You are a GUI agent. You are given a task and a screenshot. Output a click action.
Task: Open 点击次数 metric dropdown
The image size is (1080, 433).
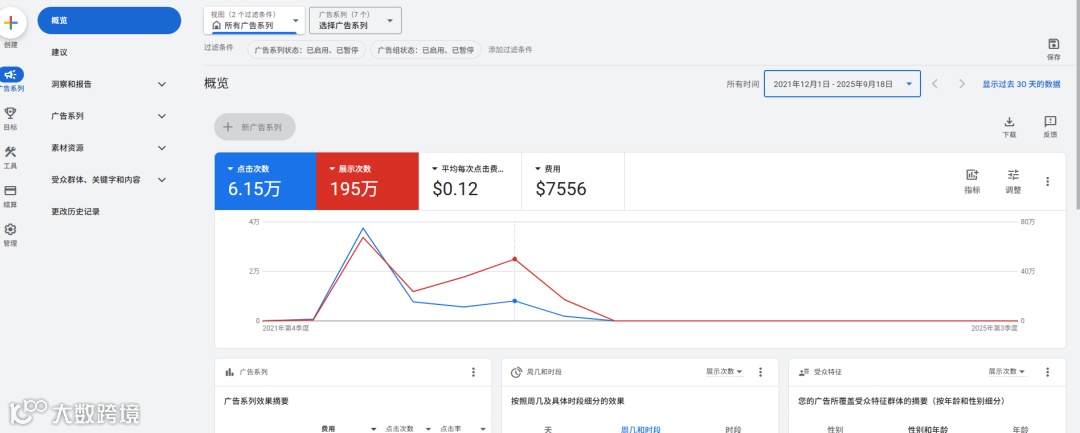click(x=249, y=169)
